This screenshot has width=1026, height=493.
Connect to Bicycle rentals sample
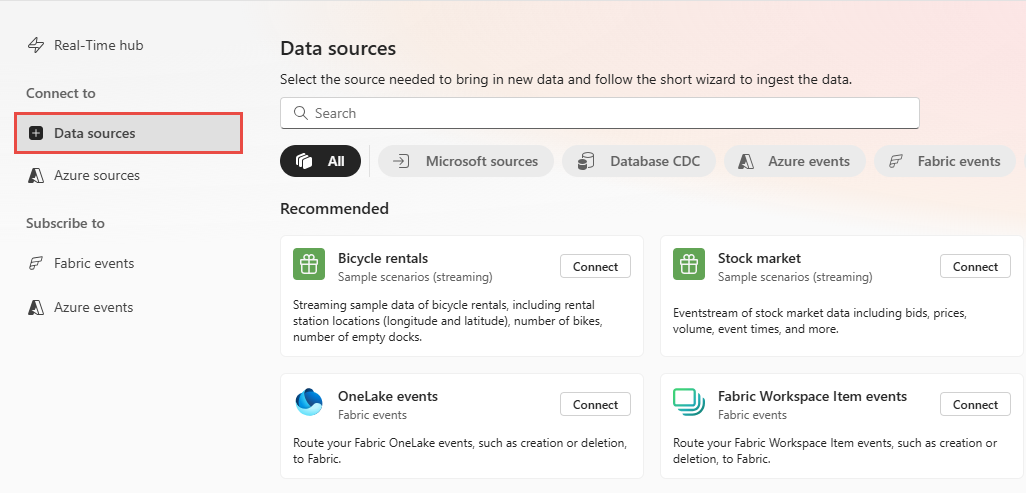595,267
